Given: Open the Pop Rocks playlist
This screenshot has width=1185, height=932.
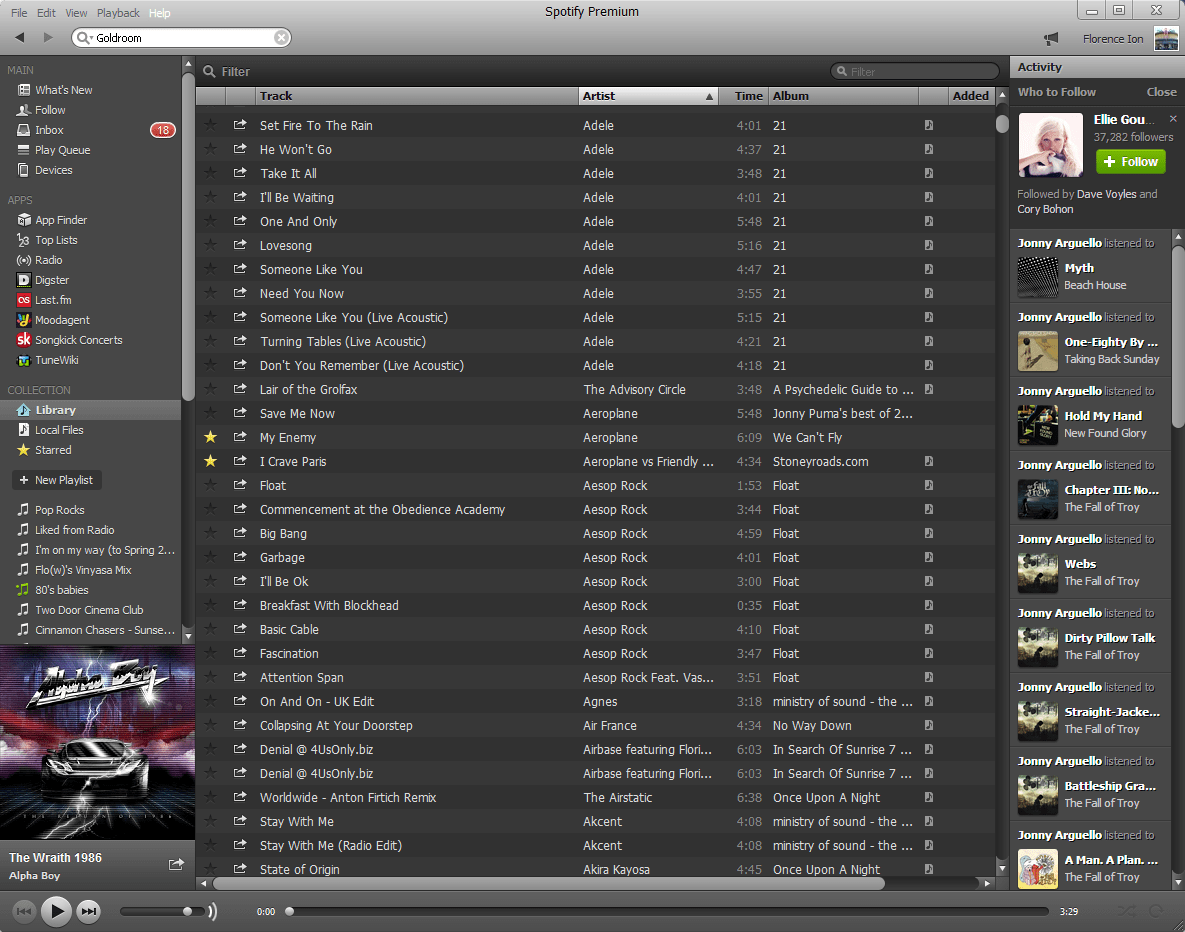Looking at the screenshot, I should [59, 510].
